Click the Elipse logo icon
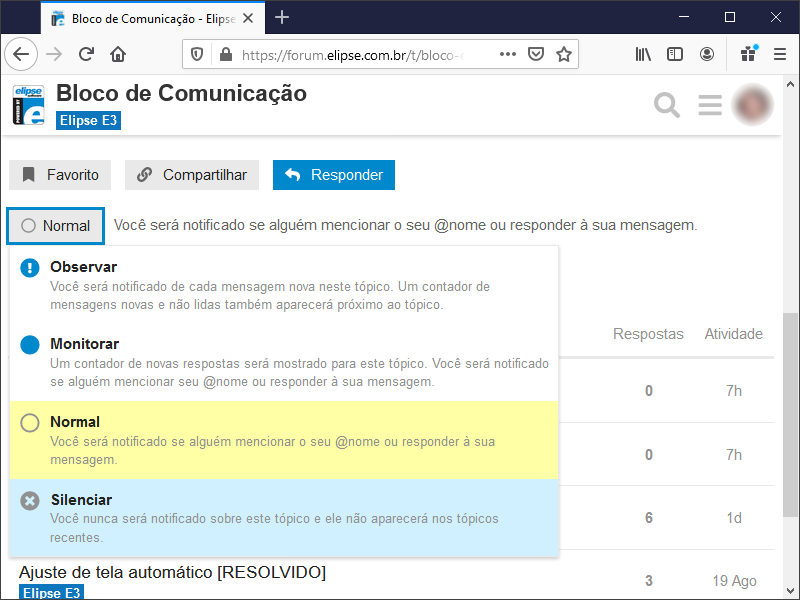Image resolution: width=800 pixels, height=600 pixels. pos(29,105)
